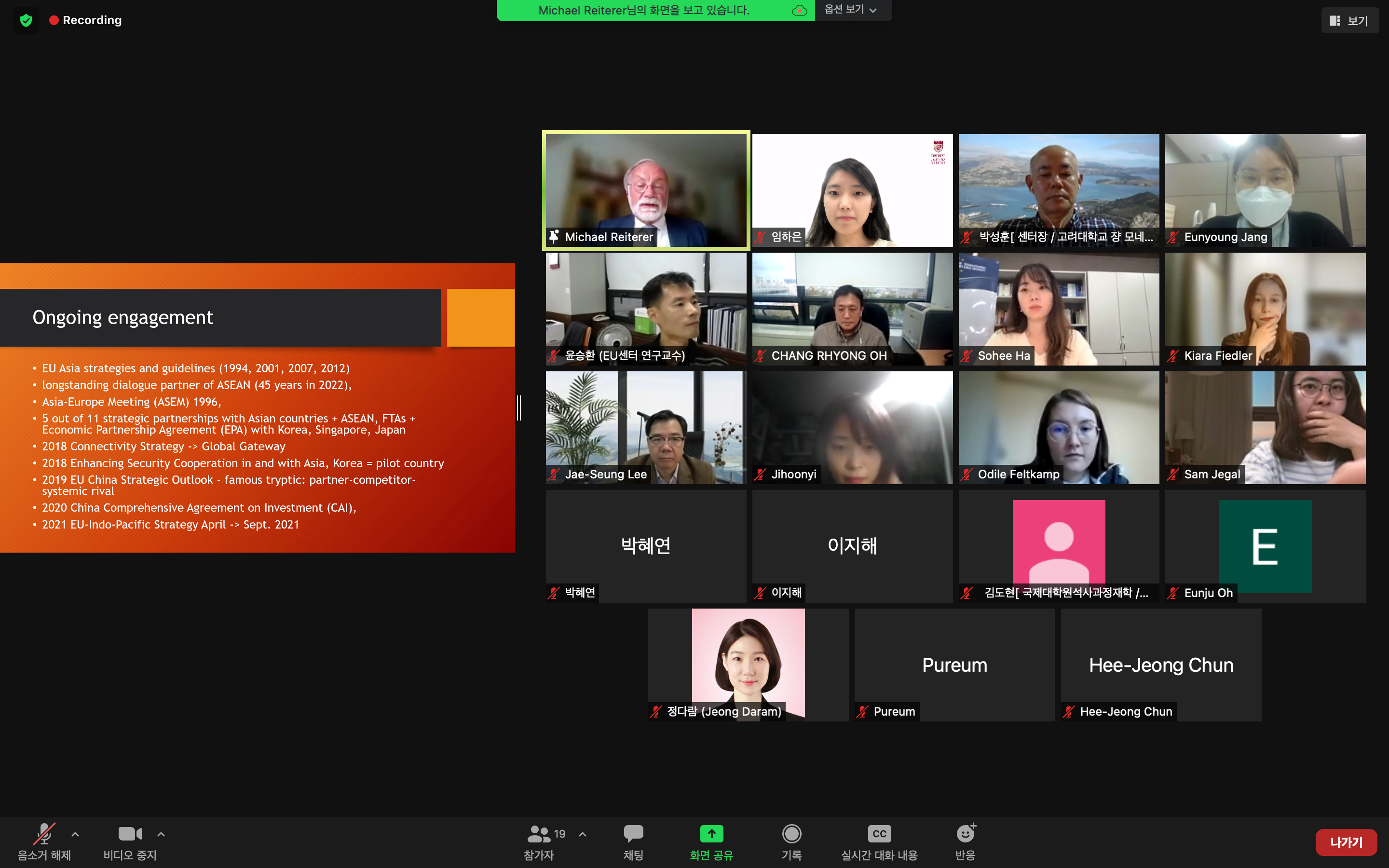Viewport: 1389px width, 868px height.
Task: Click the record (기록) icon
Action: tap(791, 834)
